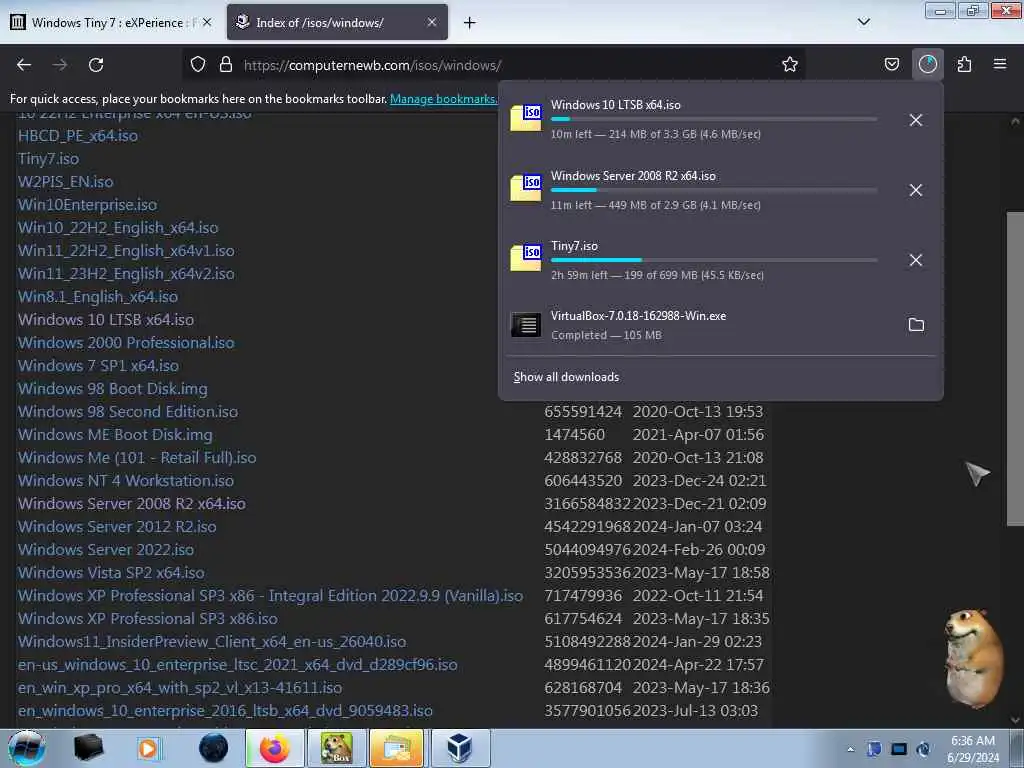Click Show all downloads
This screenshot has width=1024, height=768.
pyautogui.click(x=566, y=377)
